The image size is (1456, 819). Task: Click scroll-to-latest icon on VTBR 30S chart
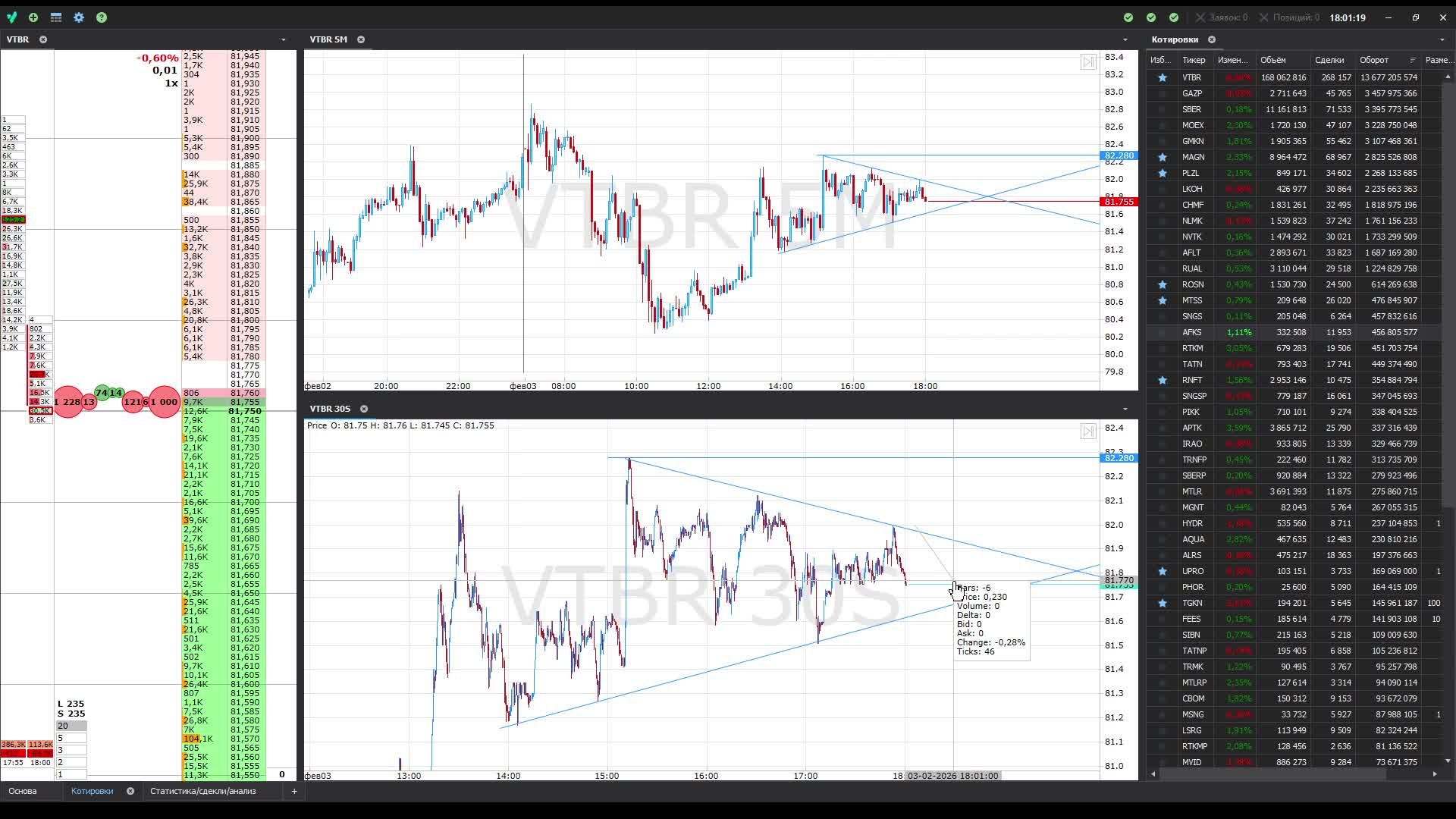click(1088, 431)
